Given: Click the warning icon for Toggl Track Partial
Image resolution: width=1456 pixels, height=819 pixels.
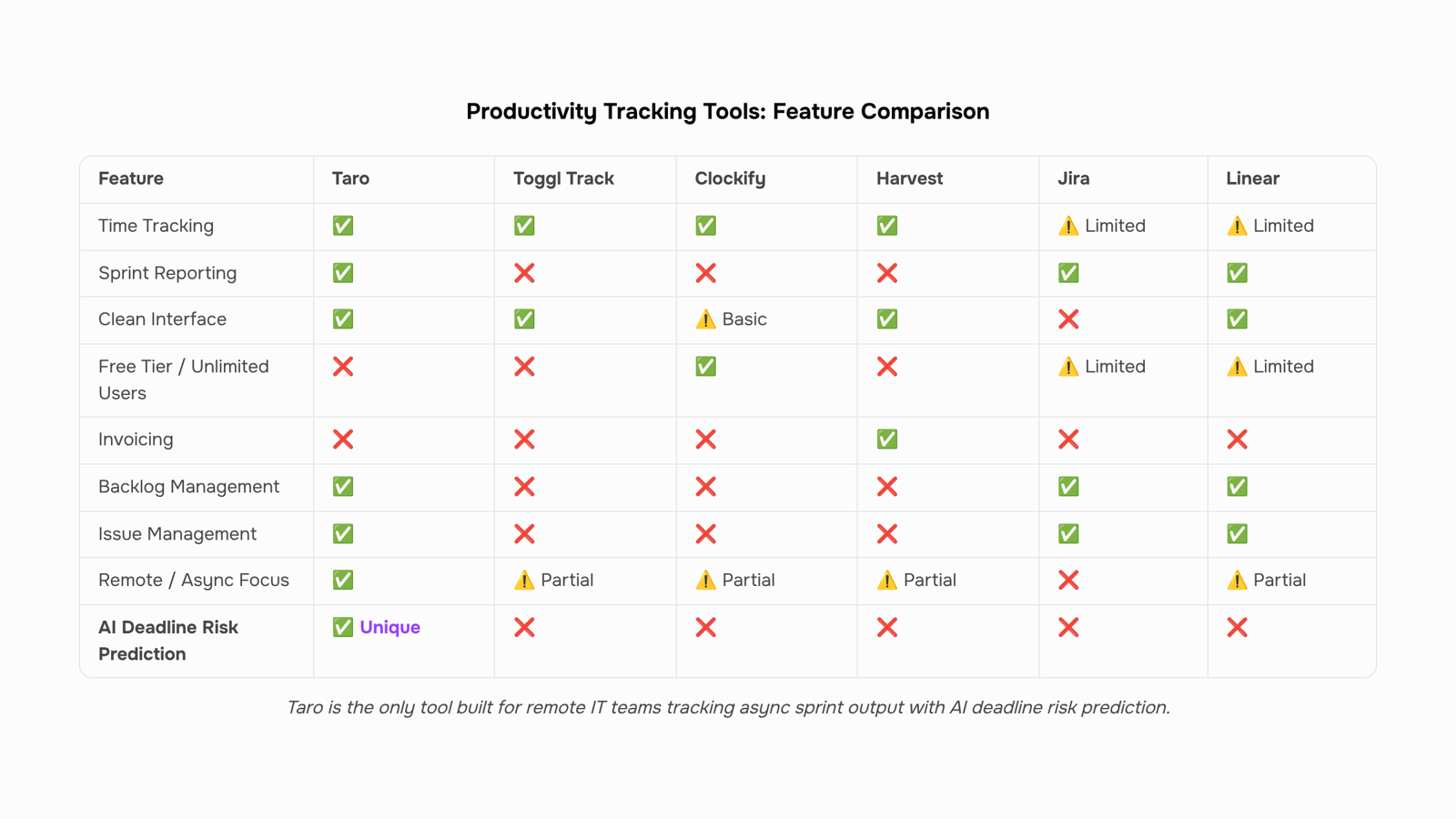Looking at the screenshot, I should [x=524, y=581].
